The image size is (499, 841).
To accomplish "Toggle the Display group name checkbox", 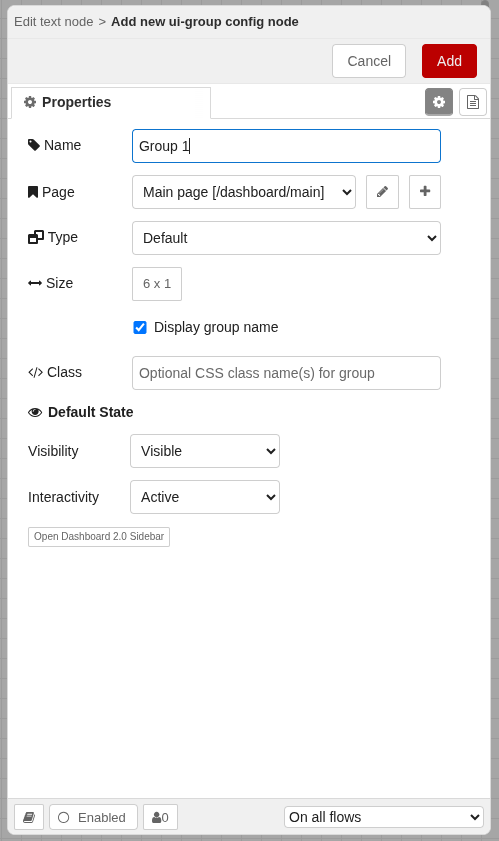I will [140, 327].
